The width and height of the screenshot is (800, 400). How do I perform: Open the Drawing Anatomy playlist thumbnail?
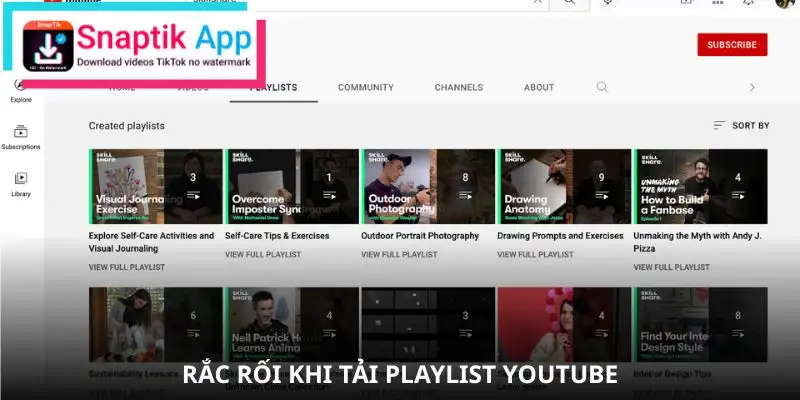pos(564,186)
